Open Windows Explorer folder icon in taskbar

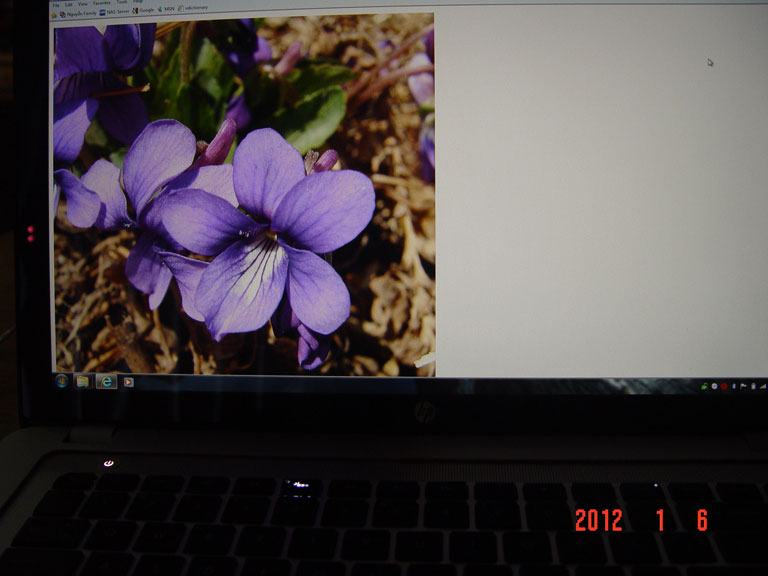point(84,381)
